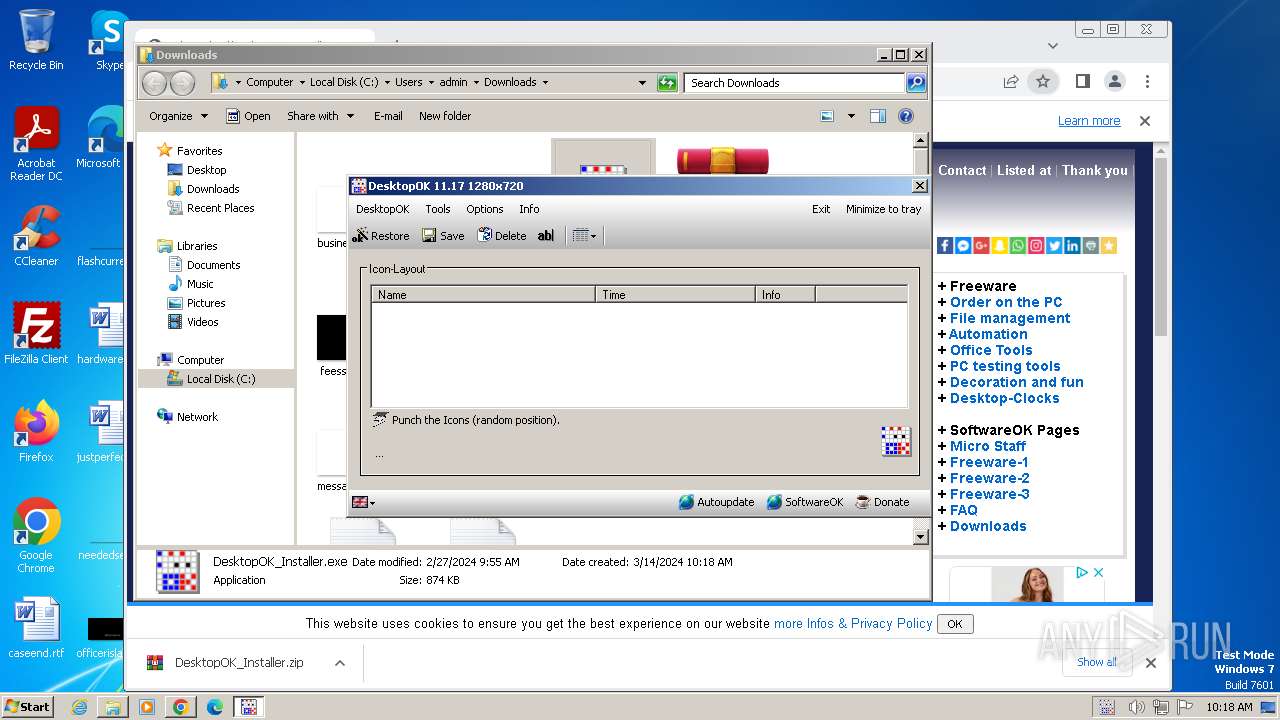The width and height of the screenshot is (1280, 720).
Task: Open the Organize dropdown in Explorer
Action: pyautogui.click(x=178, y=116)
